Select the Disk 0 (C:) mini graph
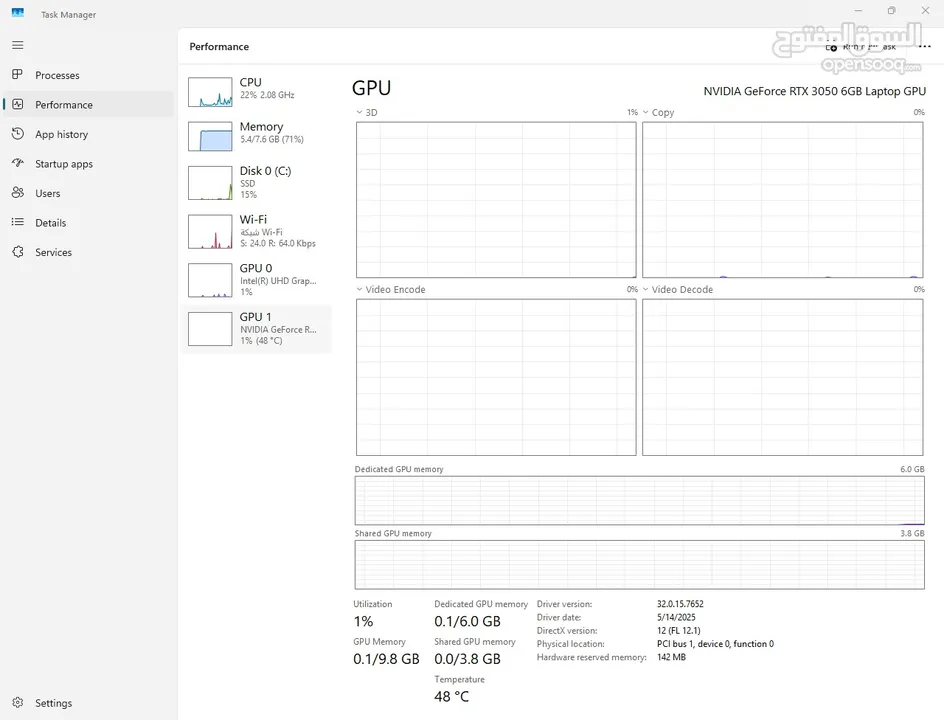This screenshot has width=944, height=720. [x=210, y=183]
